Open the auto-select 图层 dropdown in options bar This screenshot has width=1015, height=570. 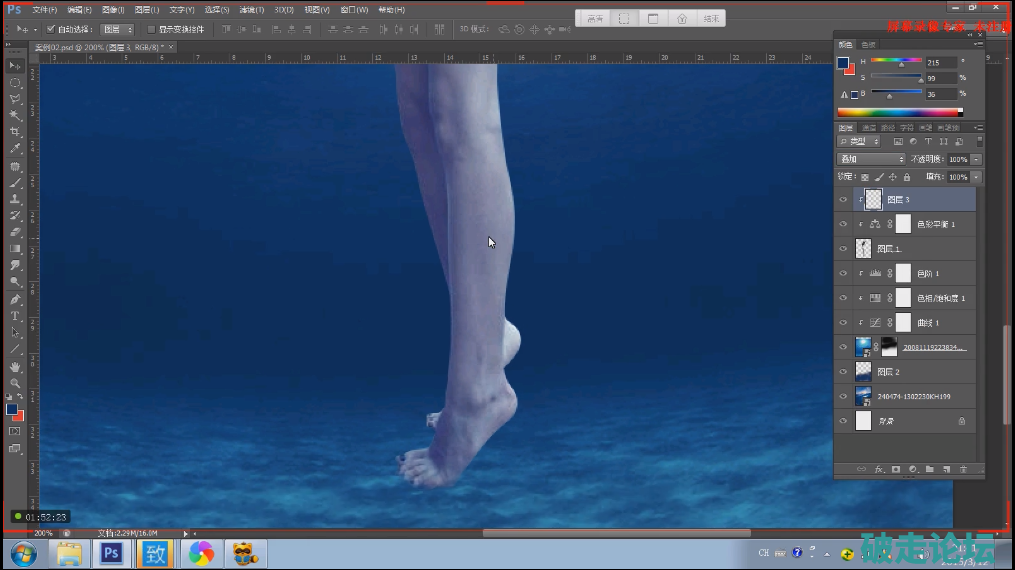tap(117, 29)
